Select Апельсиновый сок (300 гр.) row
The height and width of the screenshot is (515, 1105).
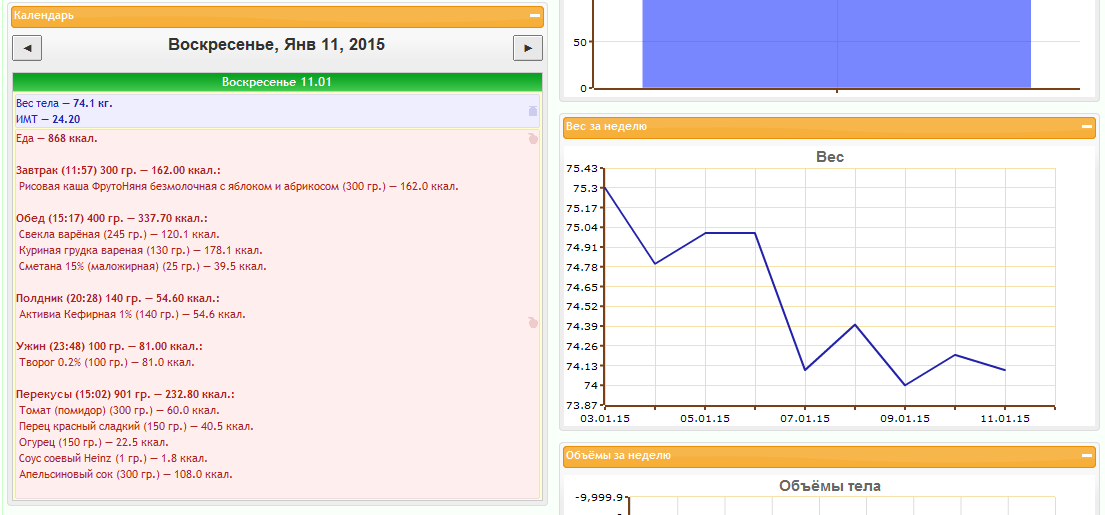pos(126,474)
